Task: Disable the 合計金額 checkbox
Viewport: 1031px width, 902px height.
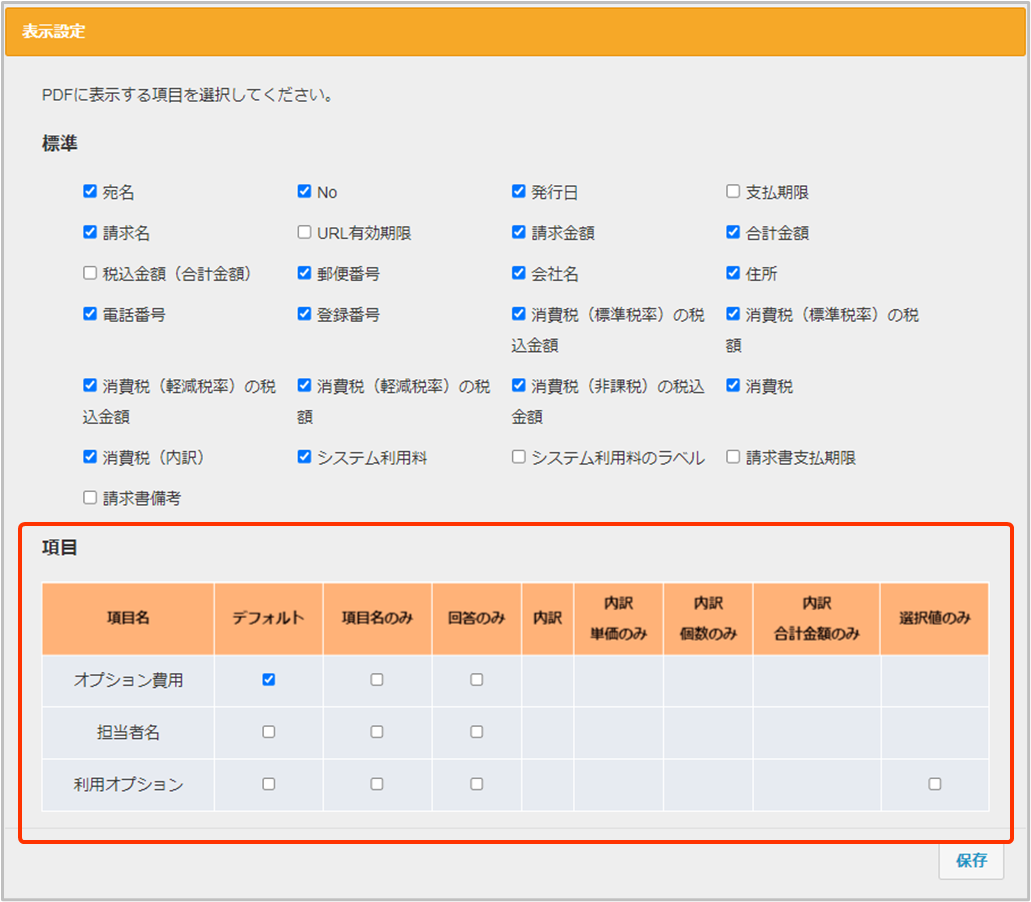Action: tap(733, 233)
